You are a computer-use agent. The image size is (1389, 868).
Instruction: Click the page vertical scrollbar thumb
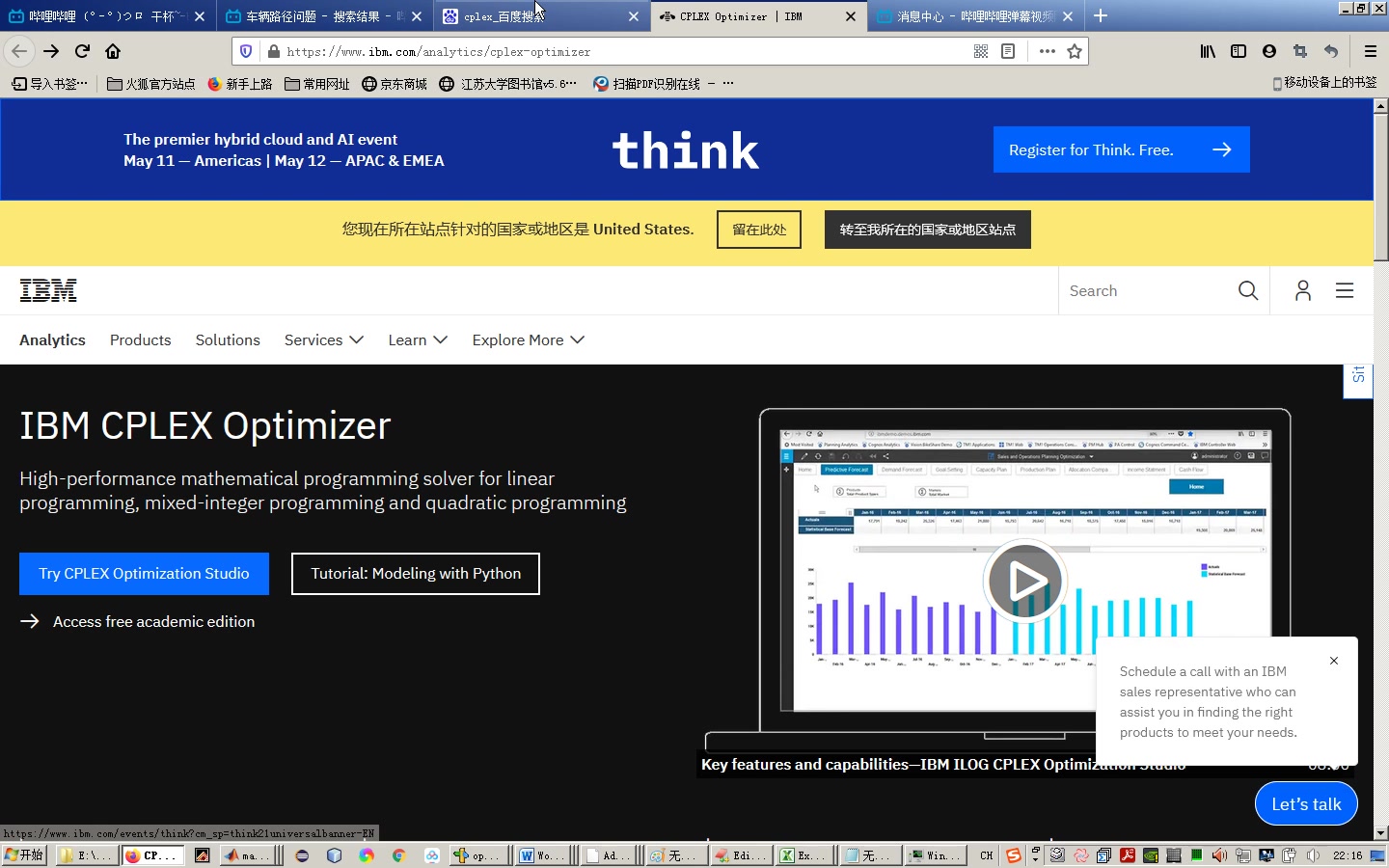click(x=1380, y=186)
